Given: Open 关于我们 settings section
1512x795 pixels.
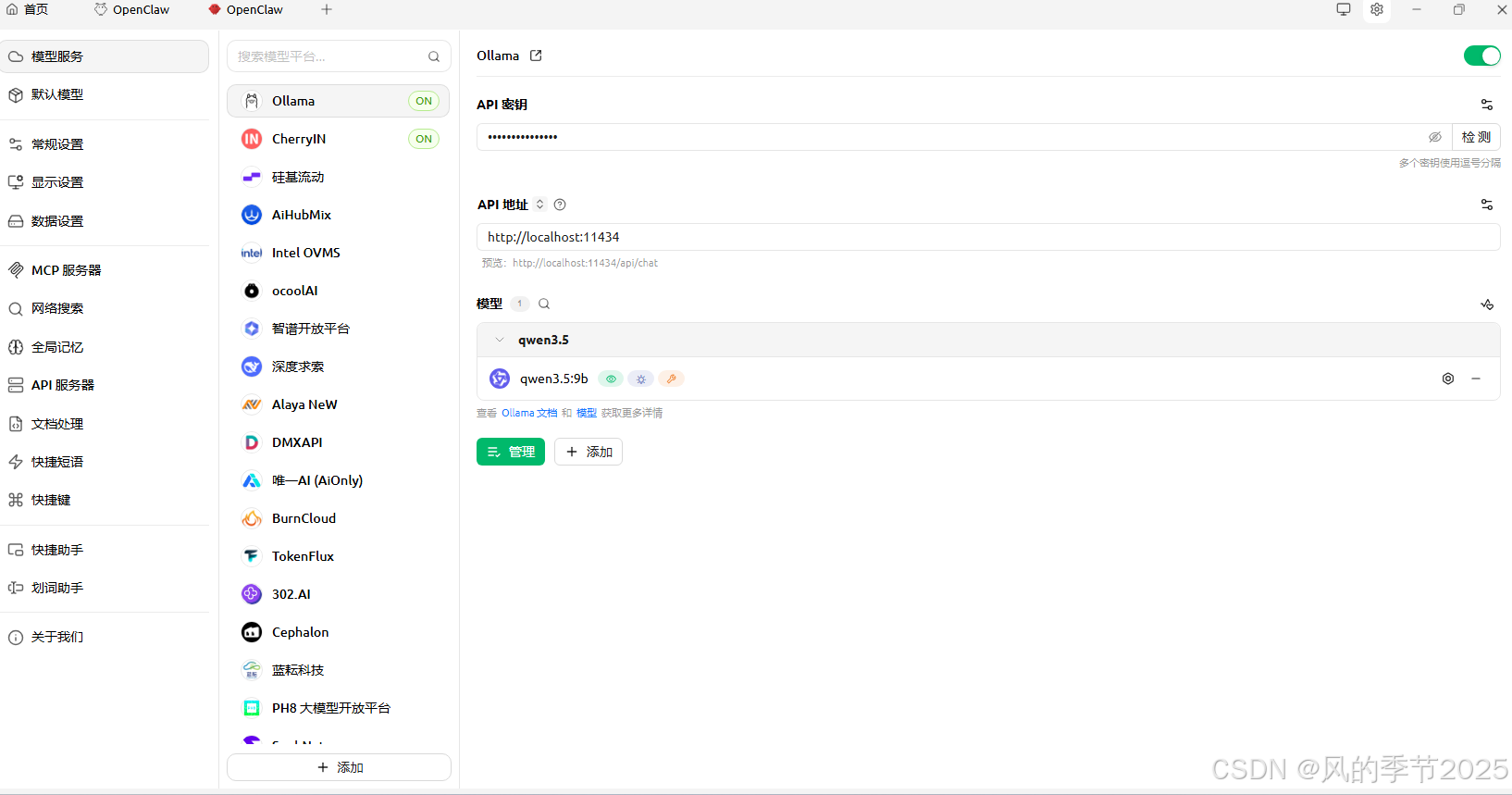Looking at the screenshot, I should 105,637.
